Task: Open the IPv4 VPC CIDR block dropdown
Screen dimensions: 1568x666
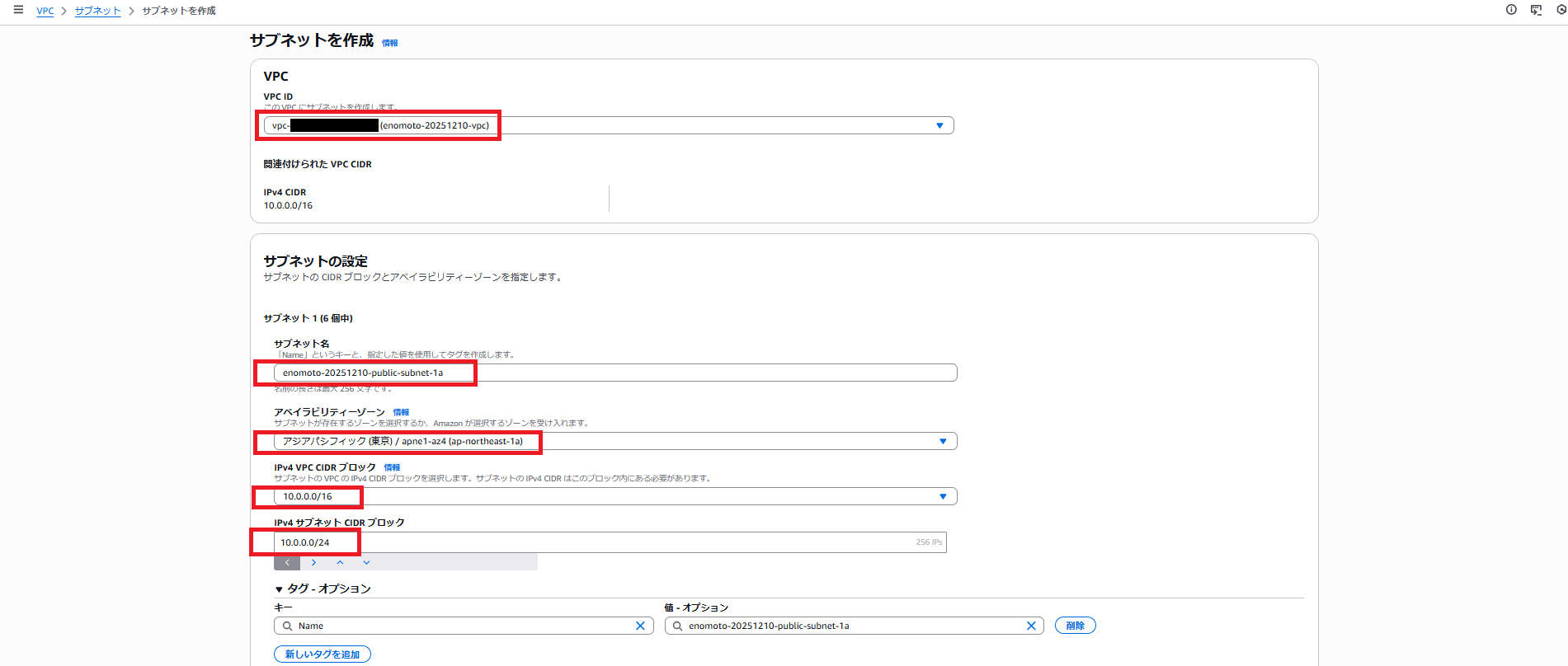Action: 942,496
